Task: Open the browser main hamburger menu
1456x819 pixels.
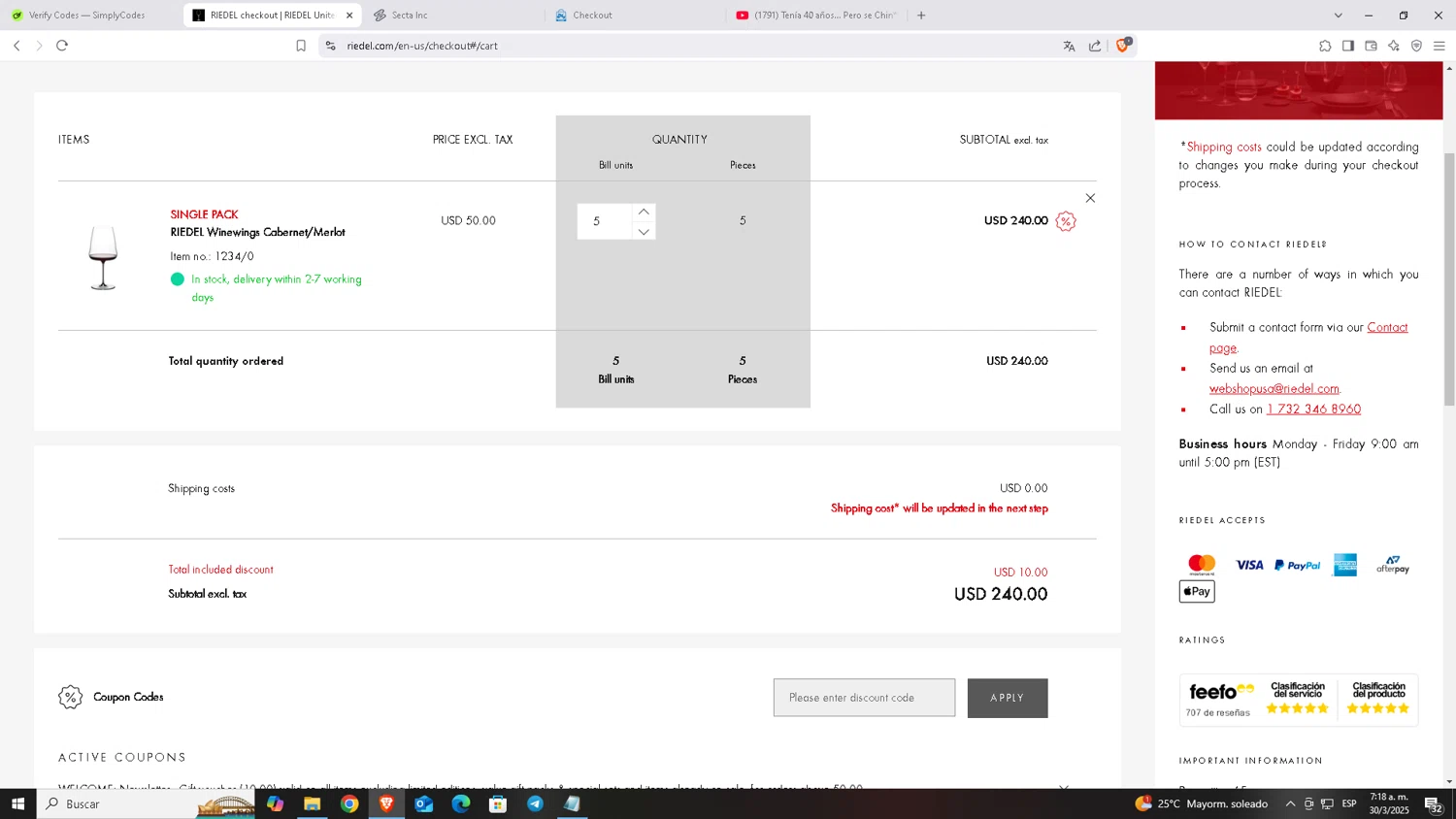Action: [x=1439, y=46]
